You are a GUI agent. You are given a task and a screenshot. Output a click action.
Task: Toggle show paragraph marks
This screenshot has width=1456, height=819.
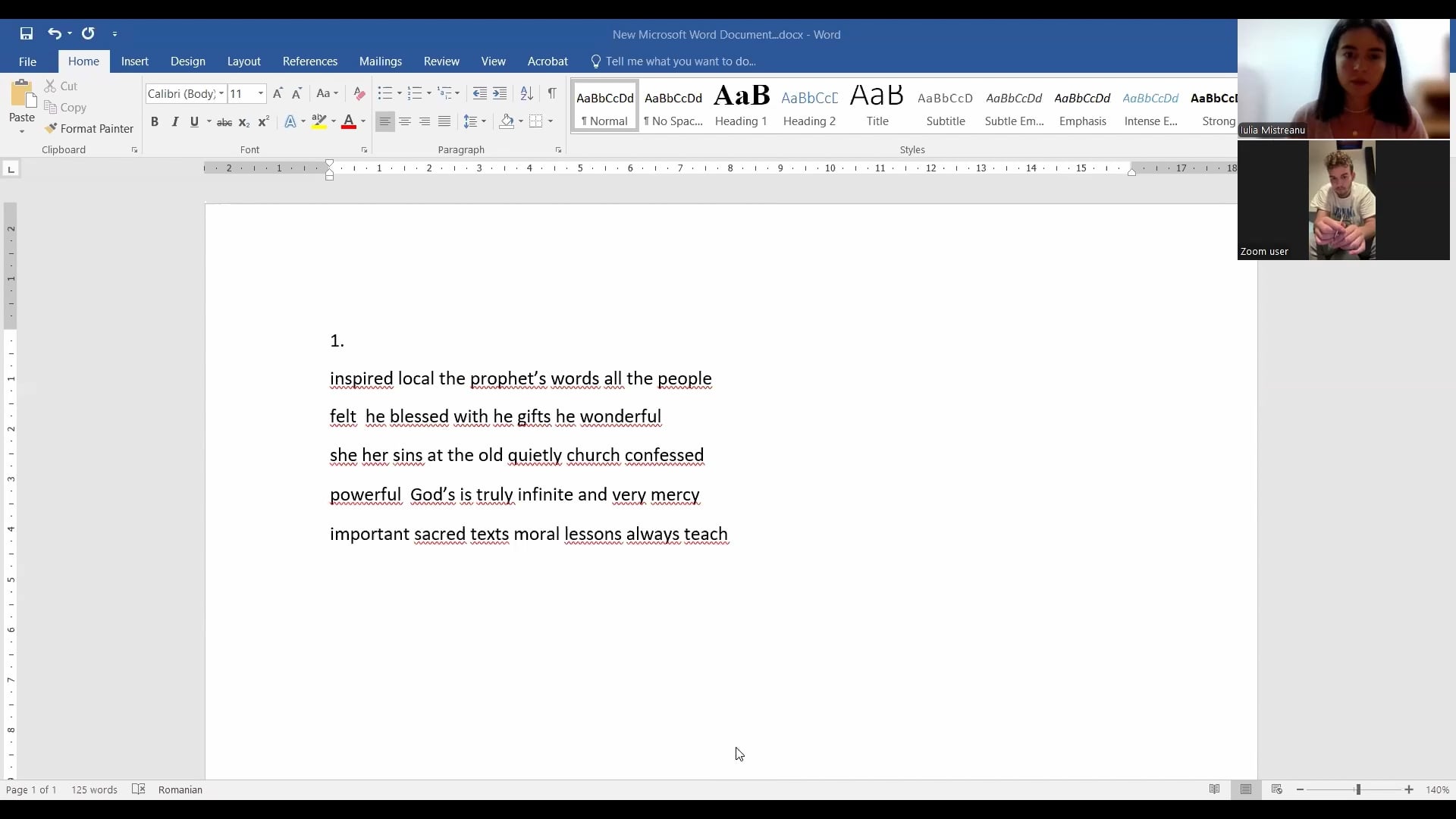tap(552, 93)
